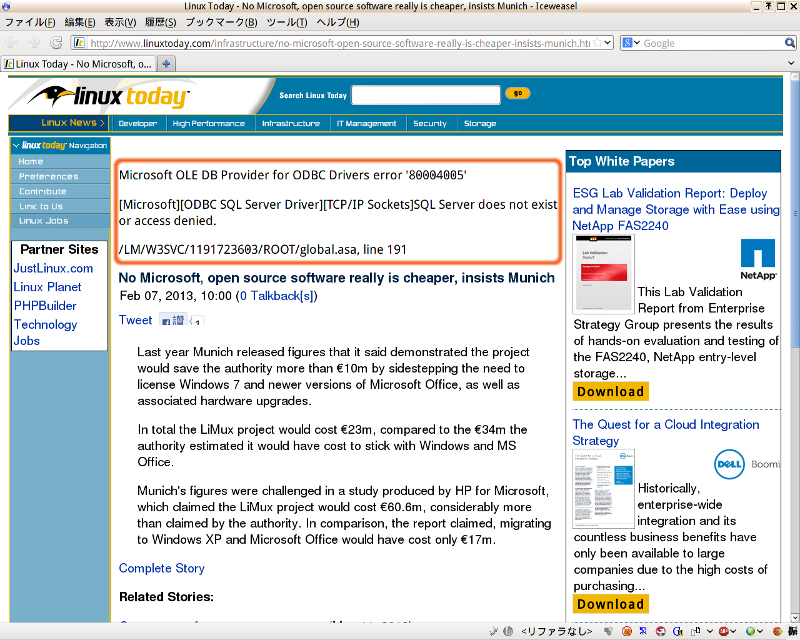Open Contribute in the navigation sidebar

[43, 191]
